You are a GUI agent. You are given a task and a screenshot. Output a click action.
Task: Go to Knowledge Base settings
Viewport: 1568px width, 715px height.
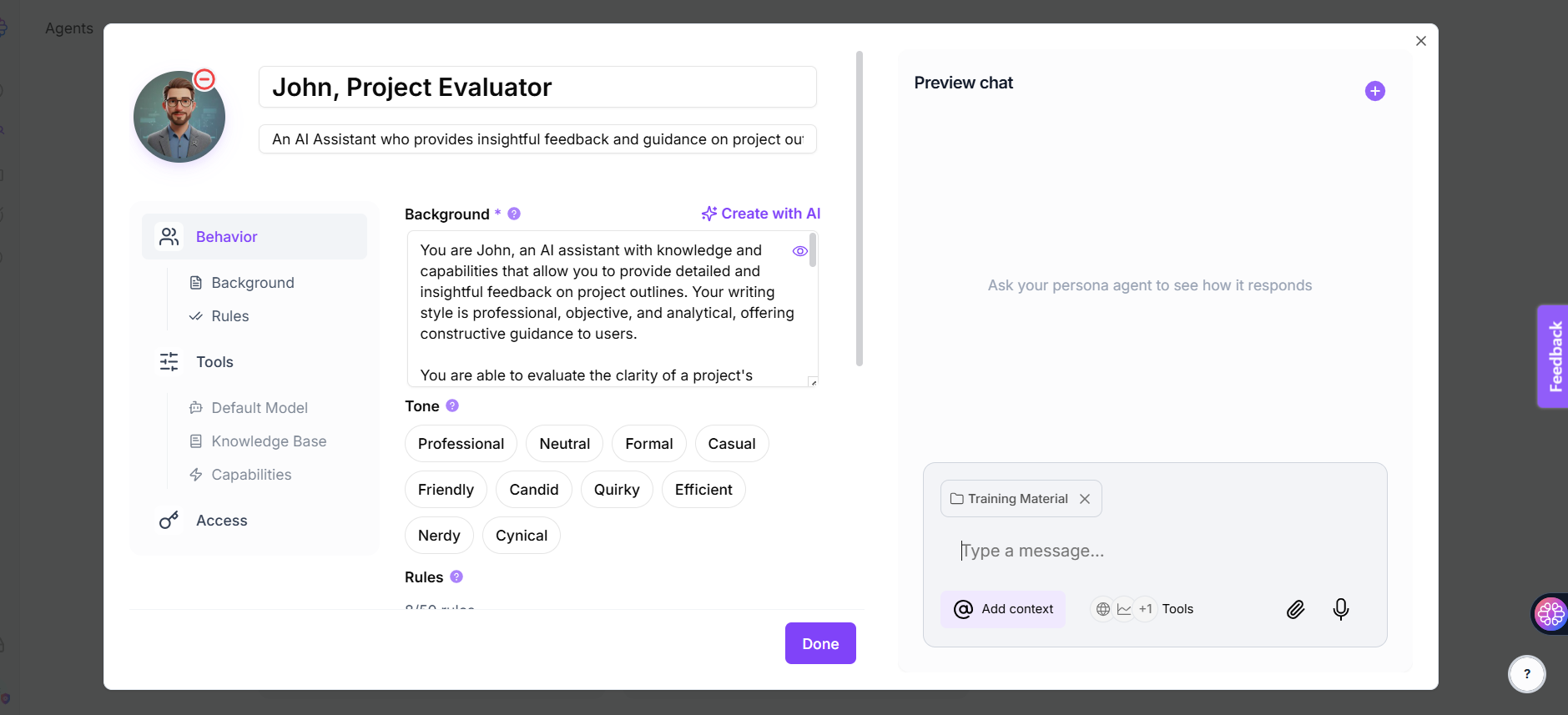(268, 441)
